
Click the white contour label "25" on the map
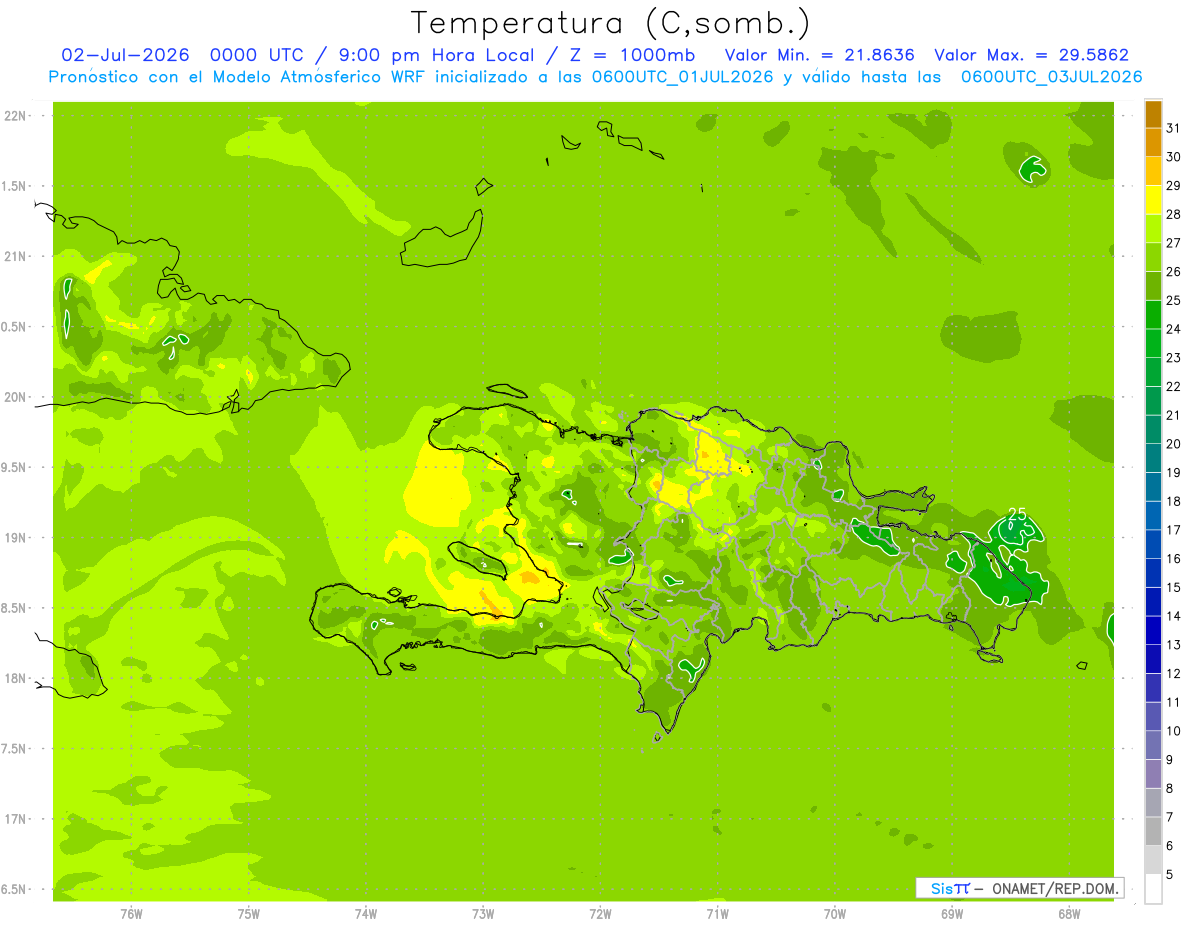[1017, 514]
